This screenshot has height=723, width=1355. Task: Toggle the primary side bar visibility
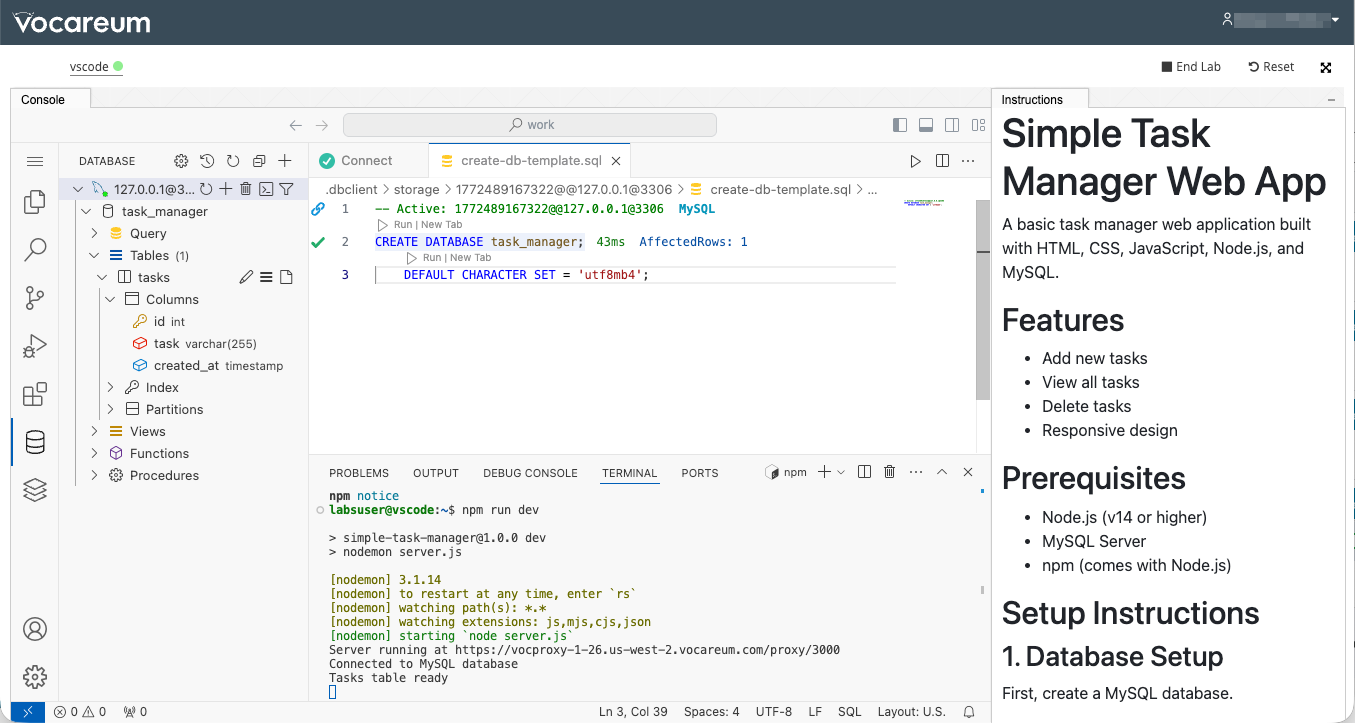click(x=900, y=125)
